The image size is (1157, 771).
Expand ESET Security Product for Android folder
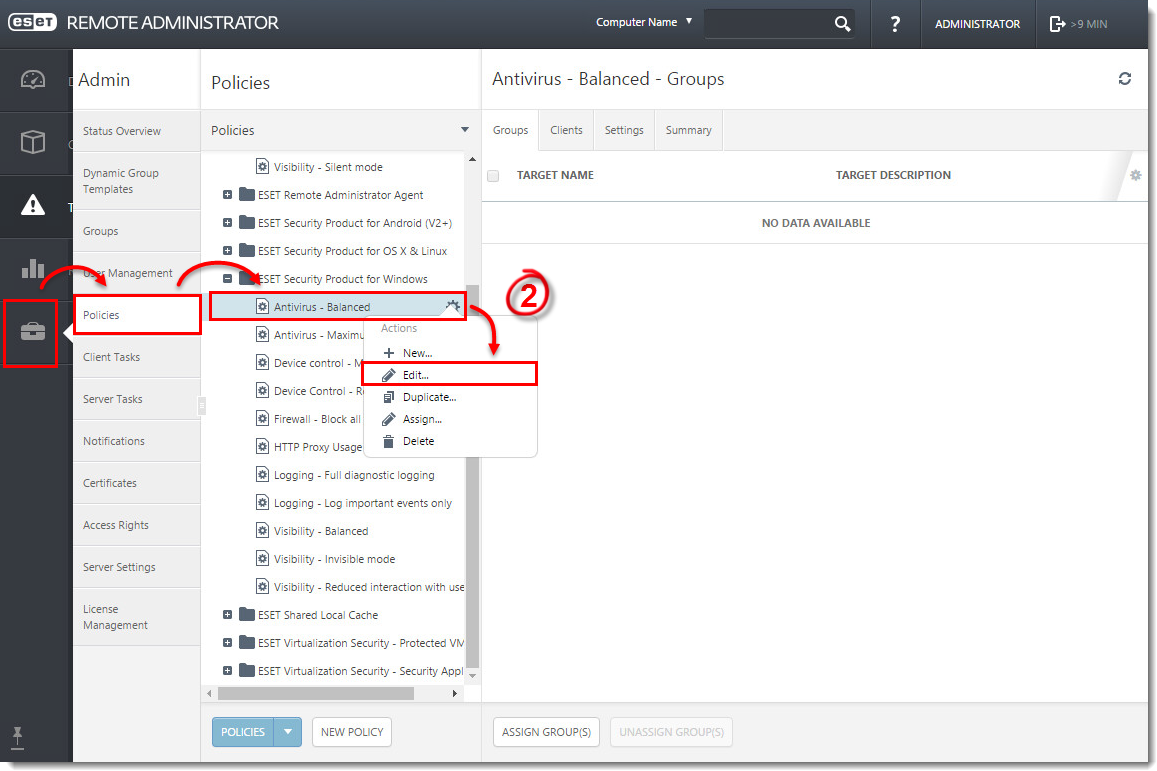coord(227,223)
